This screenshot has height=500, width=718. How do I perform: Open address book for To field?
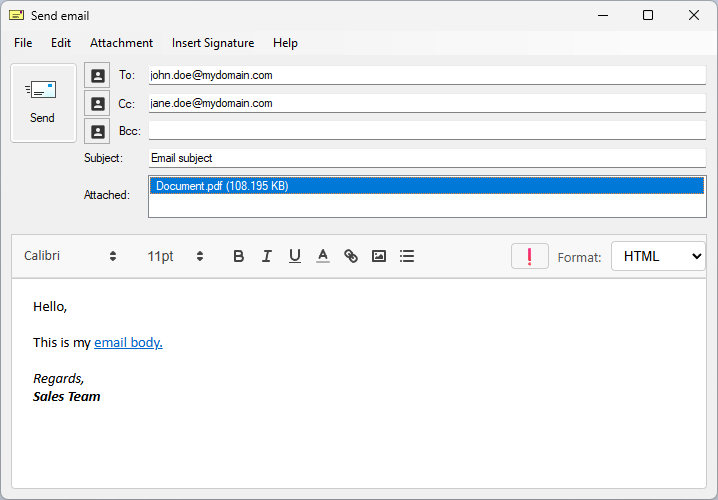[97, 75]
